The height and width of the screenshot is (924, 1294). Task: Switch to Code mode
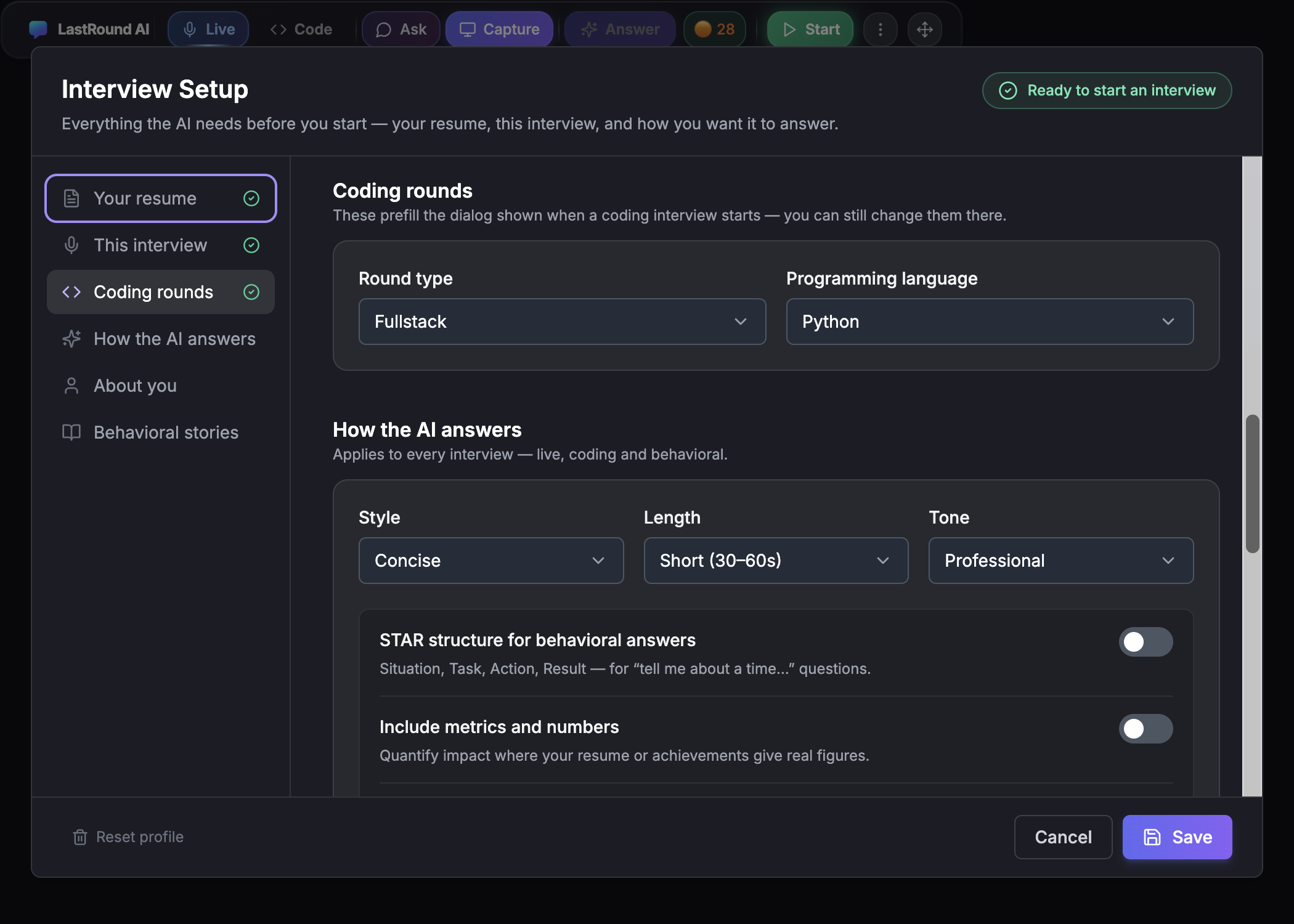(x=301, y=29)
